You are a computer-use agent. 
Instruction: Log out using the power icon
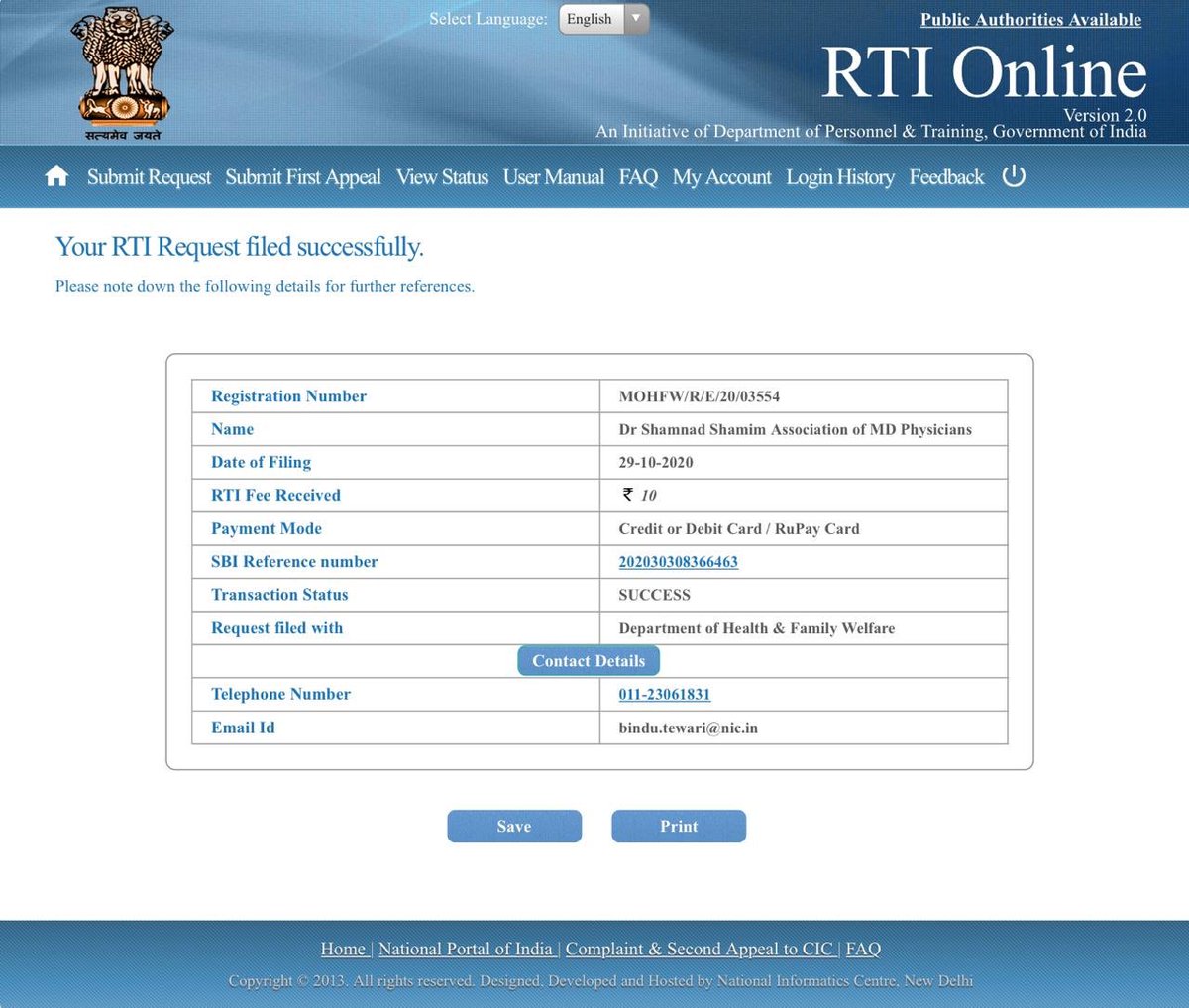point(1014,175)
